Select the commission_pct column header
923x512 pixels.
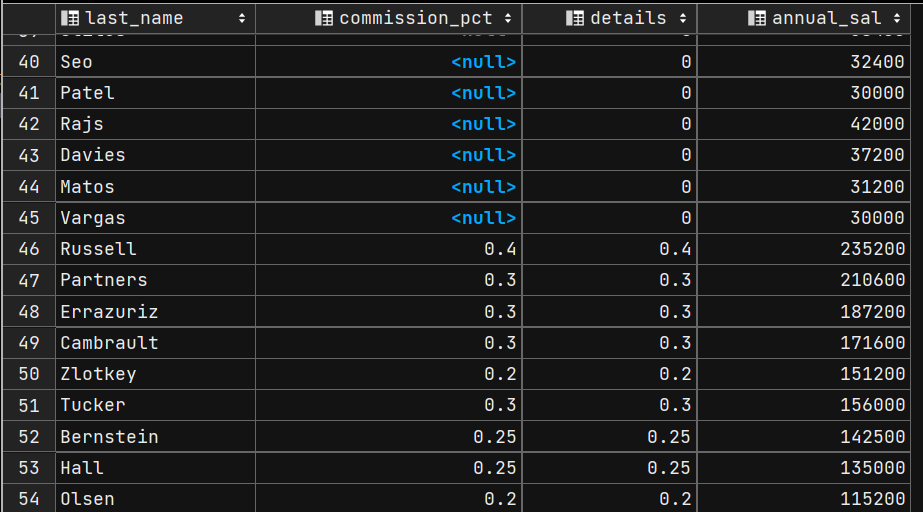pos(389,18)
